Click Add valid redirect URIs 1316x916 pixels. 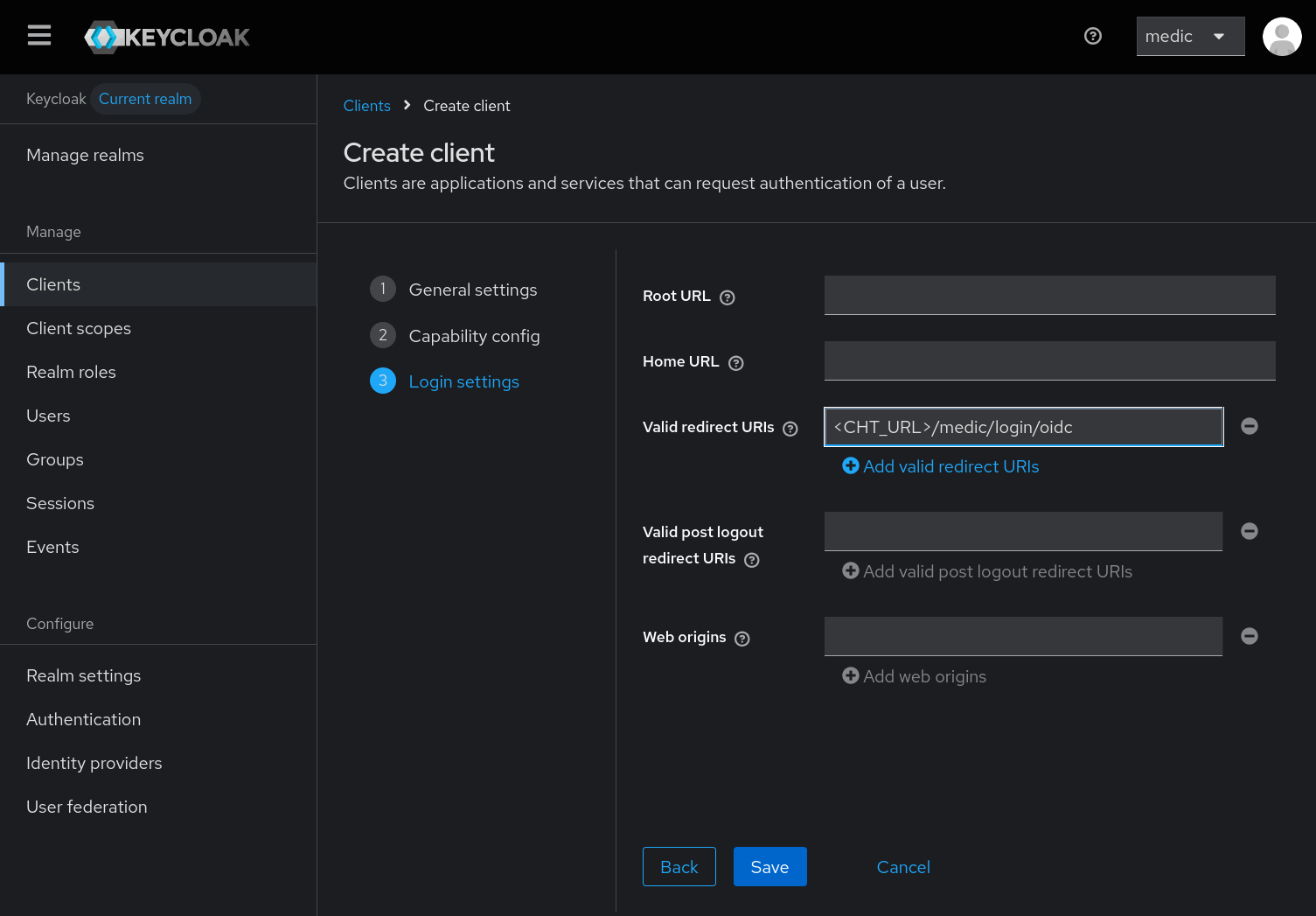940,466
